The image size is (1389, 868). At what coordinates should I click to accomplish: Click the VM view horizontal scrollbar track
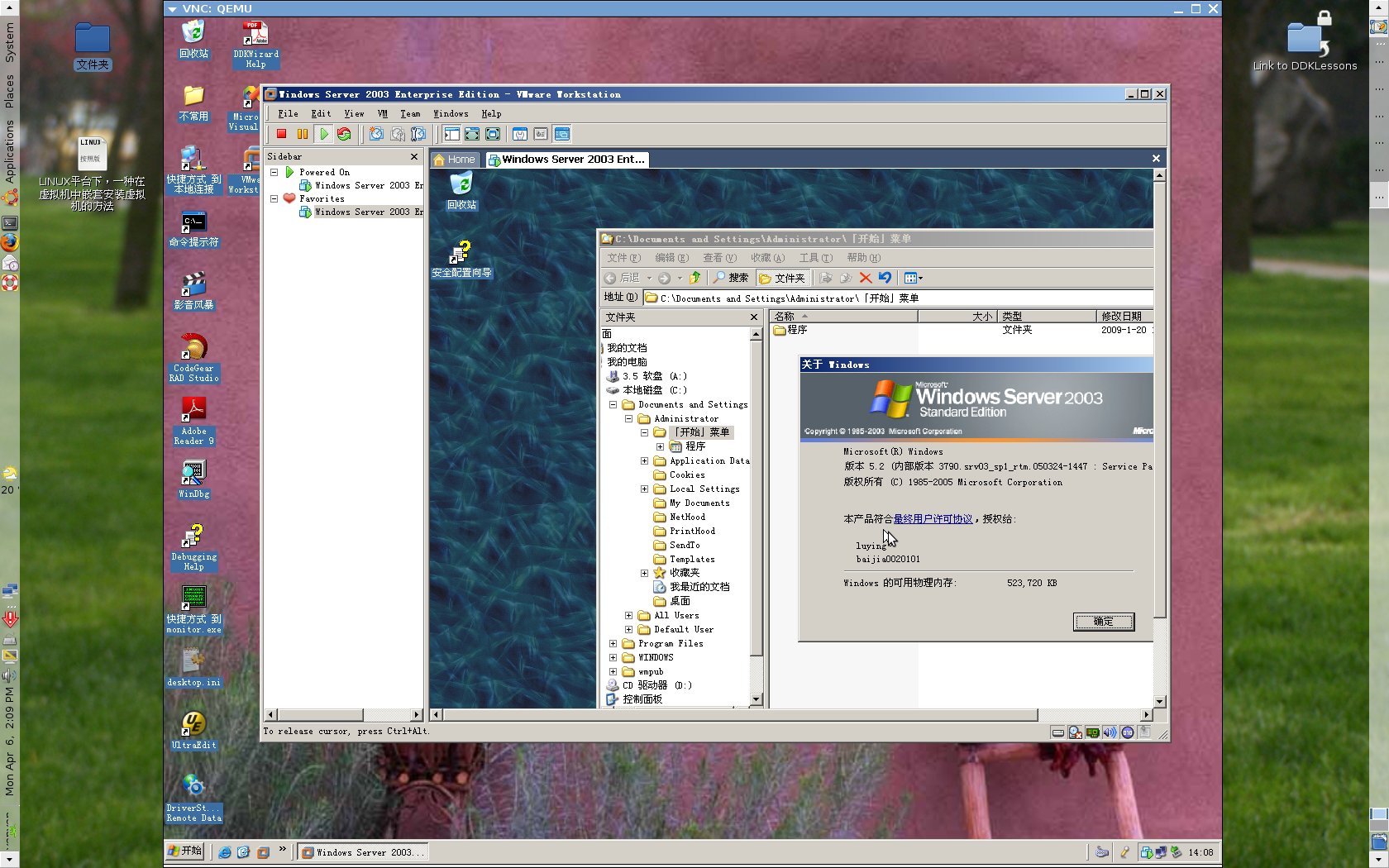(x=1090, y=715)
